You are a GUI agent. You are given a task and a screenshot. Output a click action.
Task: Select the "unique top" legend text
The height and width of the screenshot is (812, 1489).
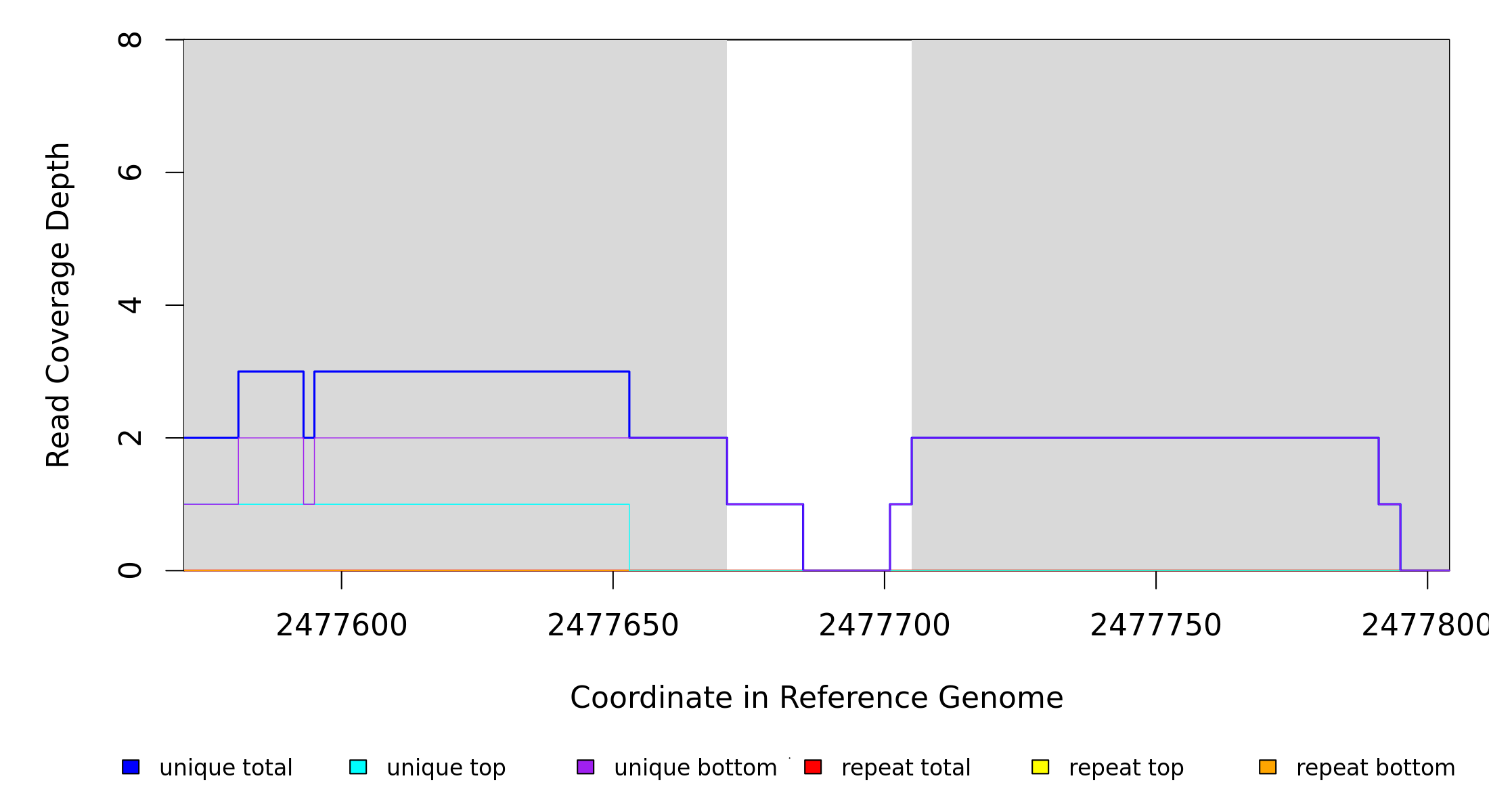(446, 768)
